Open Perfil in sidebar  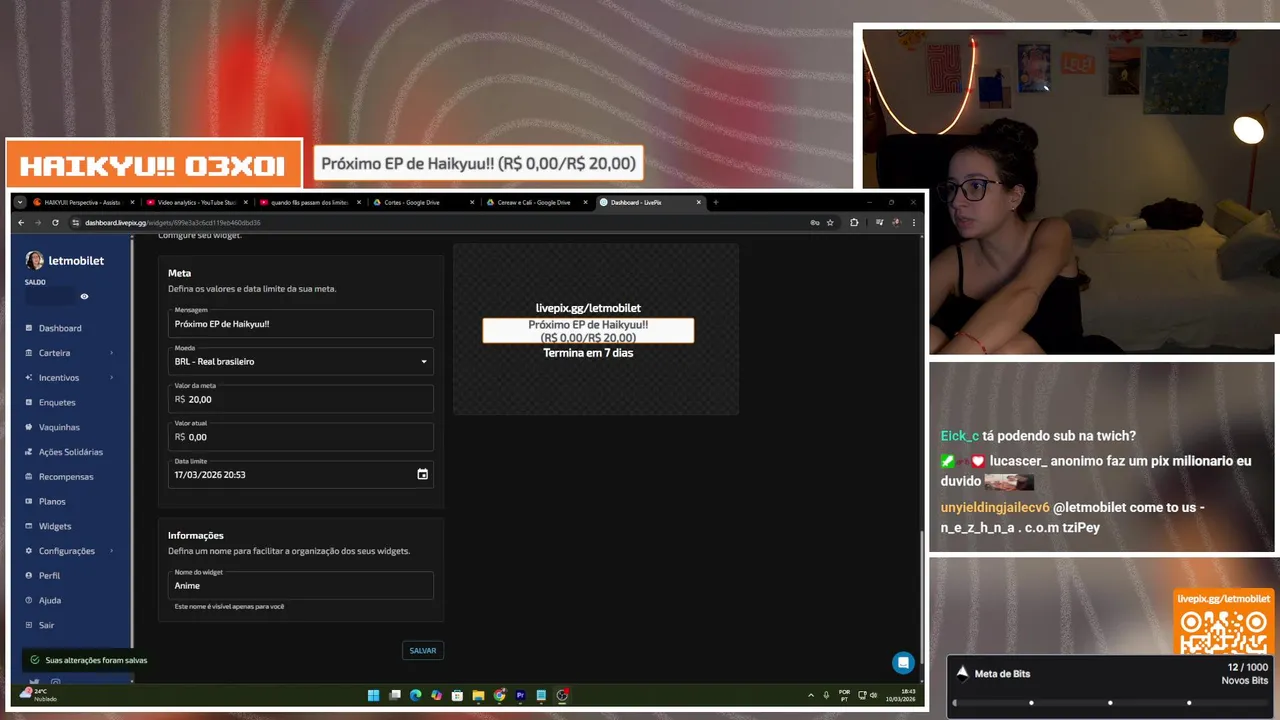click(50, 576)
